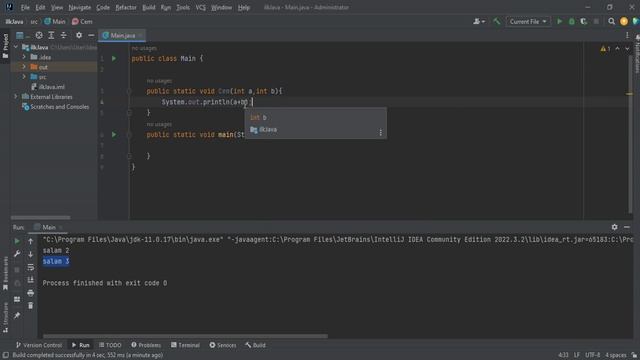
Task: Click Cem breadcrumb in navigation bar
Action: click(82, 22)
